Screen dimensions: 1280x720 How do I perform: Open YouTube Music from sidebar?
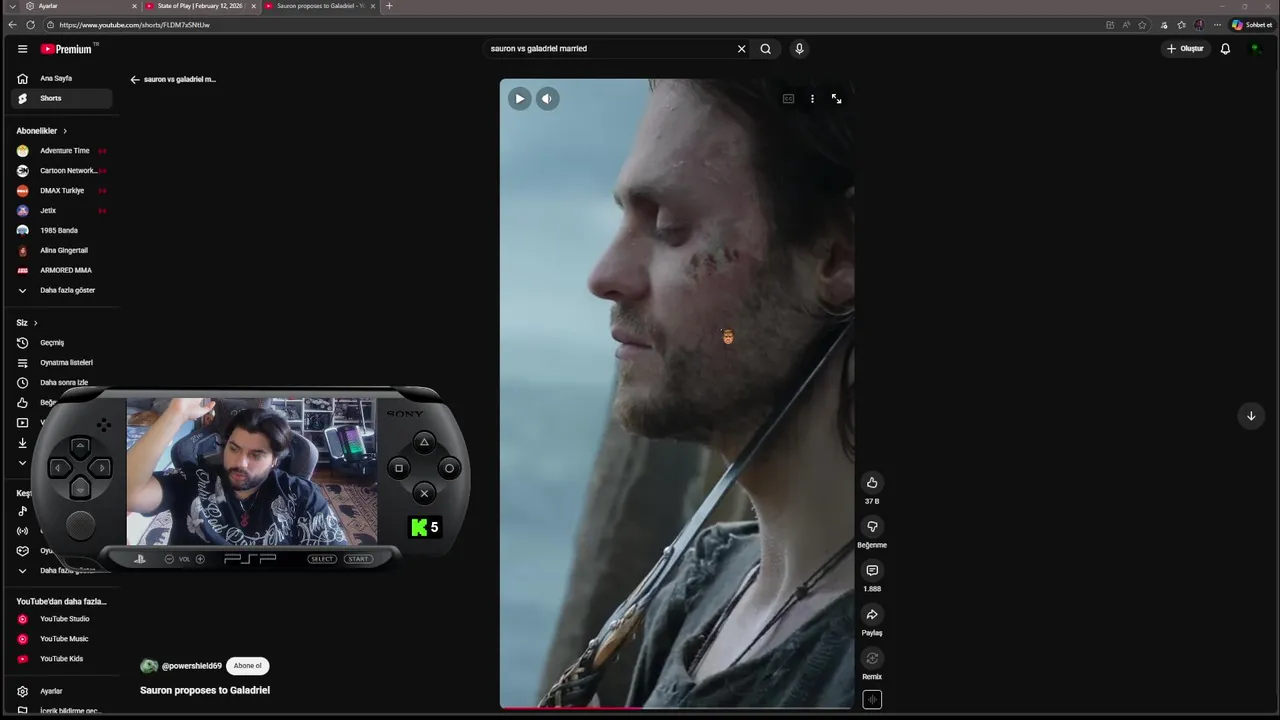coord(62,639)
